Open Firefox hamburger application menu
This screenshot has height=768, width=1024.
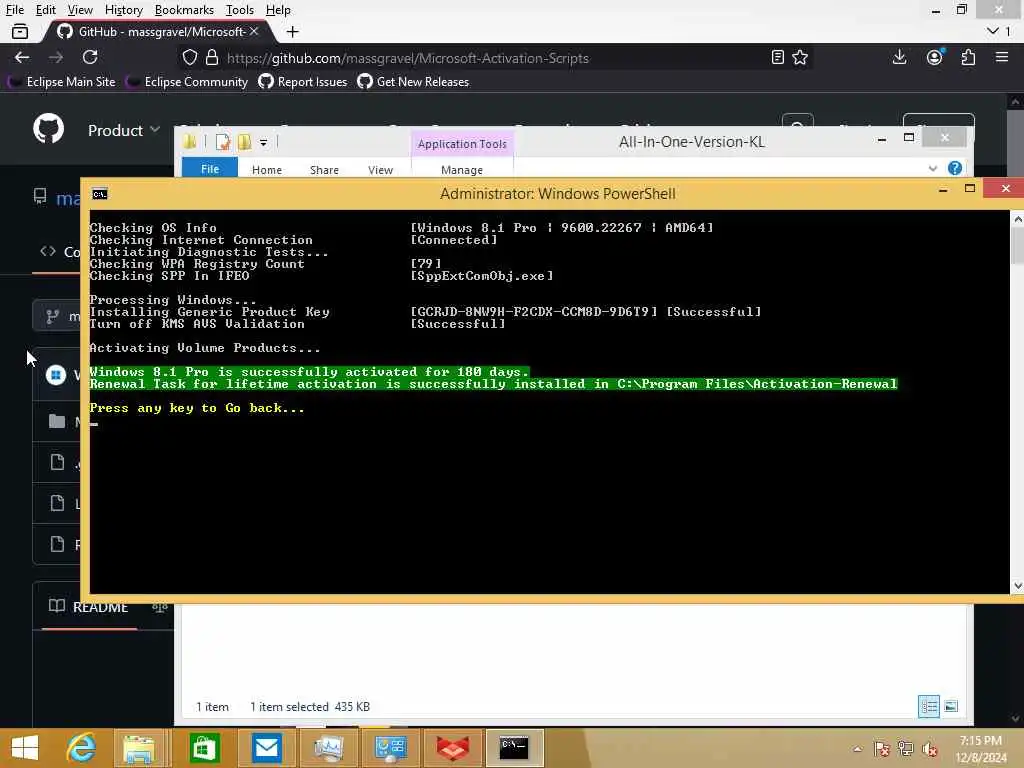[1002, 57]
